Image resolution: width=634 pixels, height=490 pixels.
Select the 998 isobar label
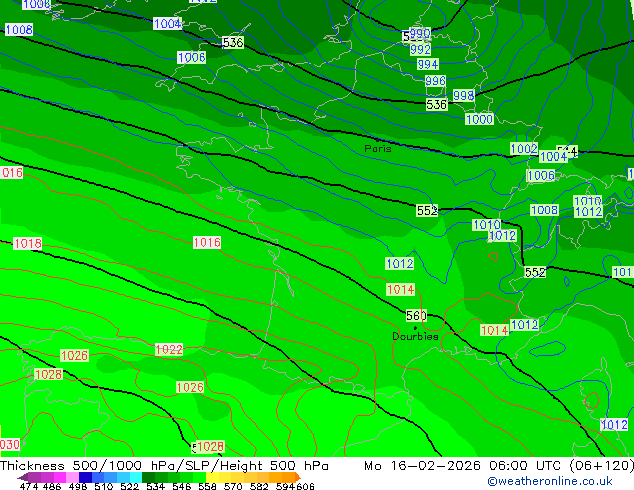[463, 95]
